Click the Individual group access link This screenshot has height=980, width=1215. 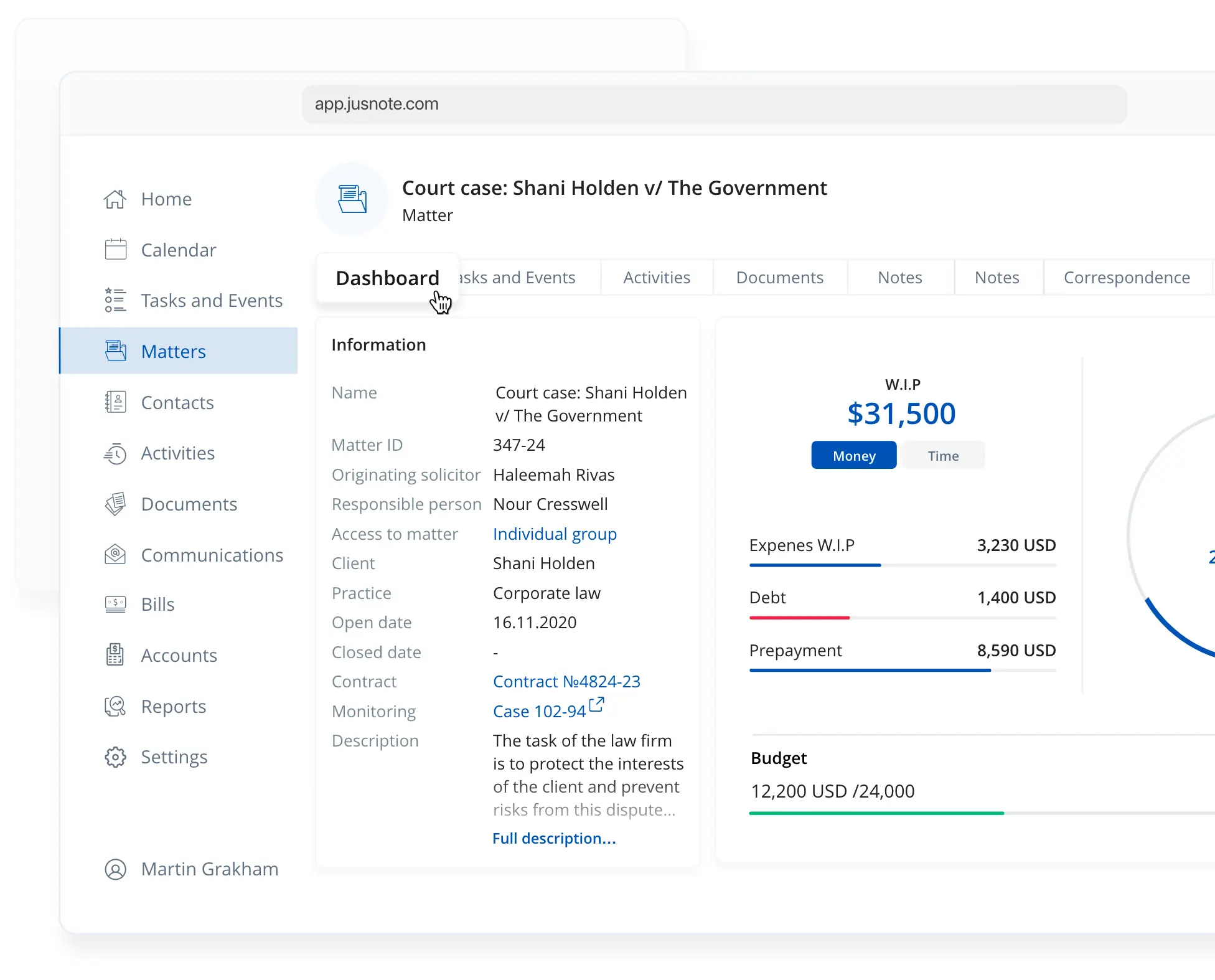coord(554,534)
